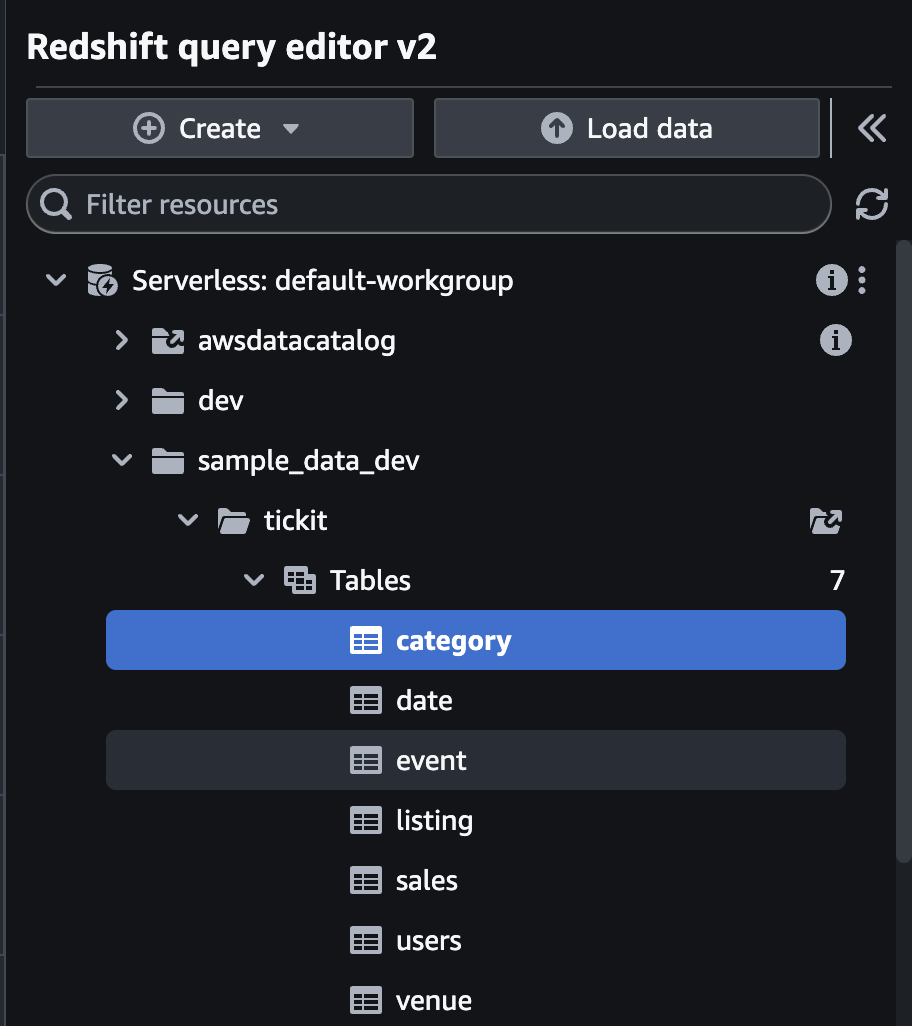Screen dimensions: 912x1026
Task: Click the serverless workgroup database icon
Action: [x=103, y=280]
